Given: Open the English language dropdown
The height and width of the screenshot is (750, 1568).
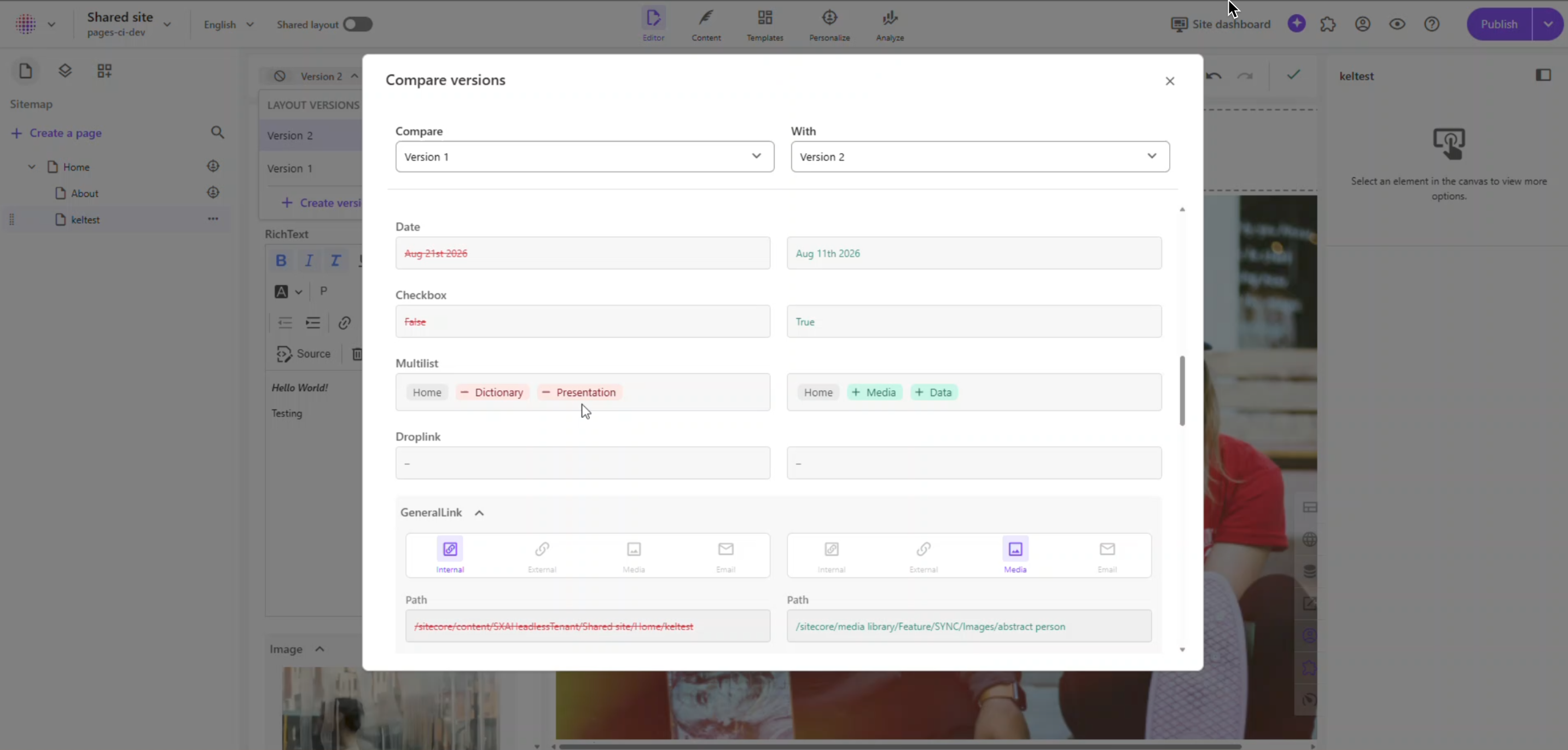Looking at the screenshot, I should click(x=229, y=25).
